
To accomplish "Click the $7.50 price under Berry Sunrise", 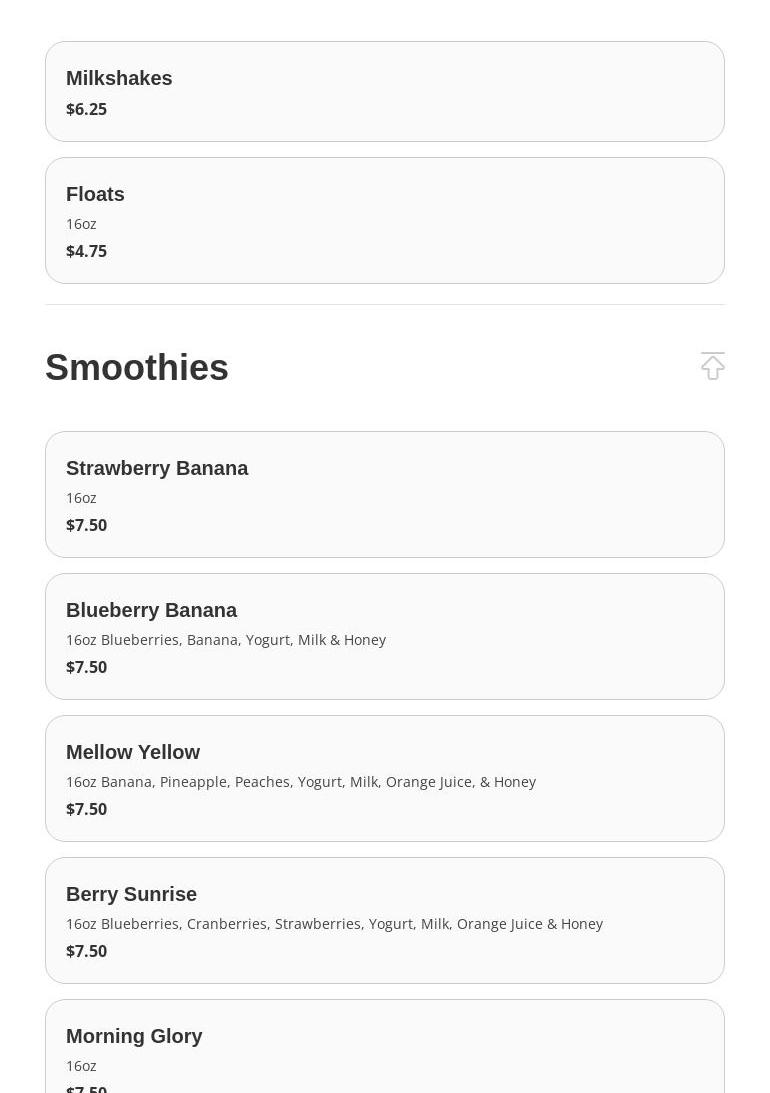I will 86,951.
